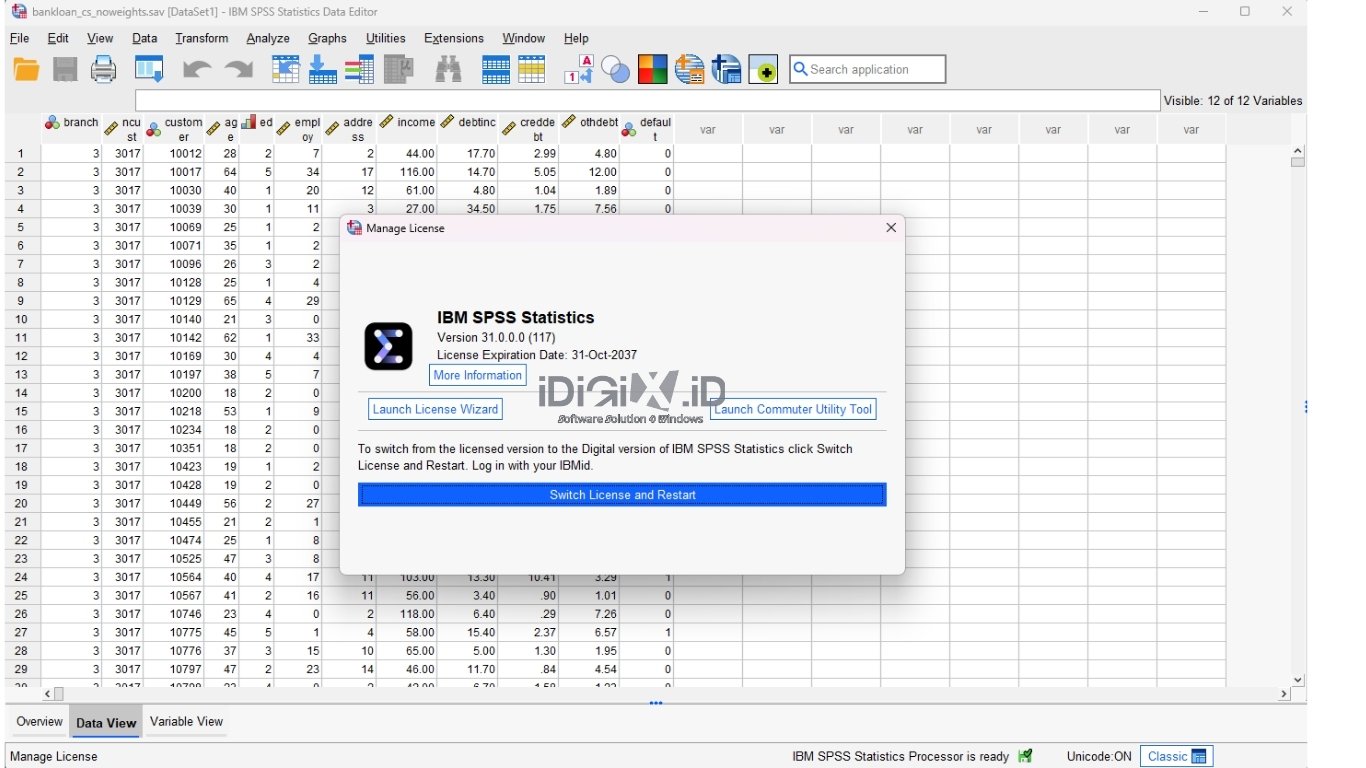This screenshot has width=1366, height=768.
Task: Click the blue globe with table icon
Action: [726, 69]
